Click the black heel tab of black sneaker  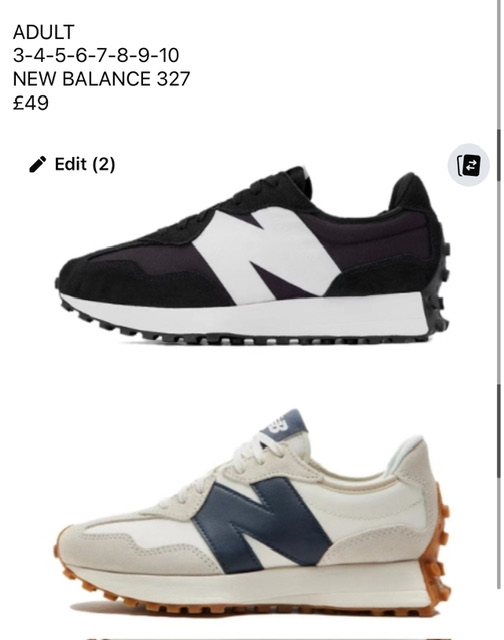(x=411, y=191)
